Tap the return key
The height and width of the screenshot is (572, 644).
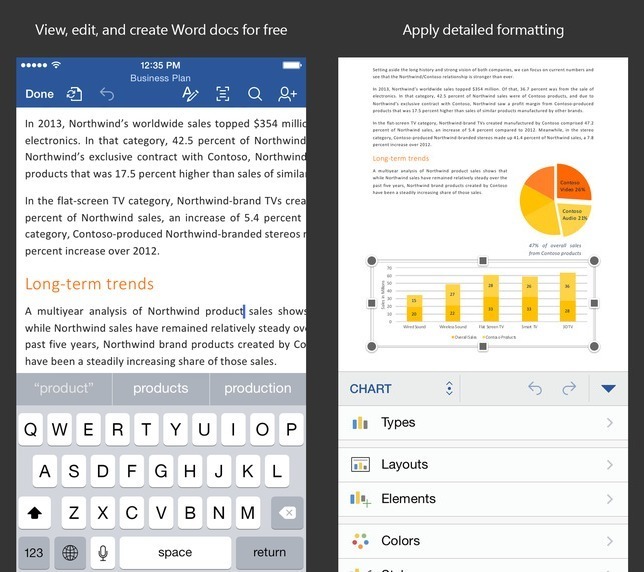(x=269, y=553)
